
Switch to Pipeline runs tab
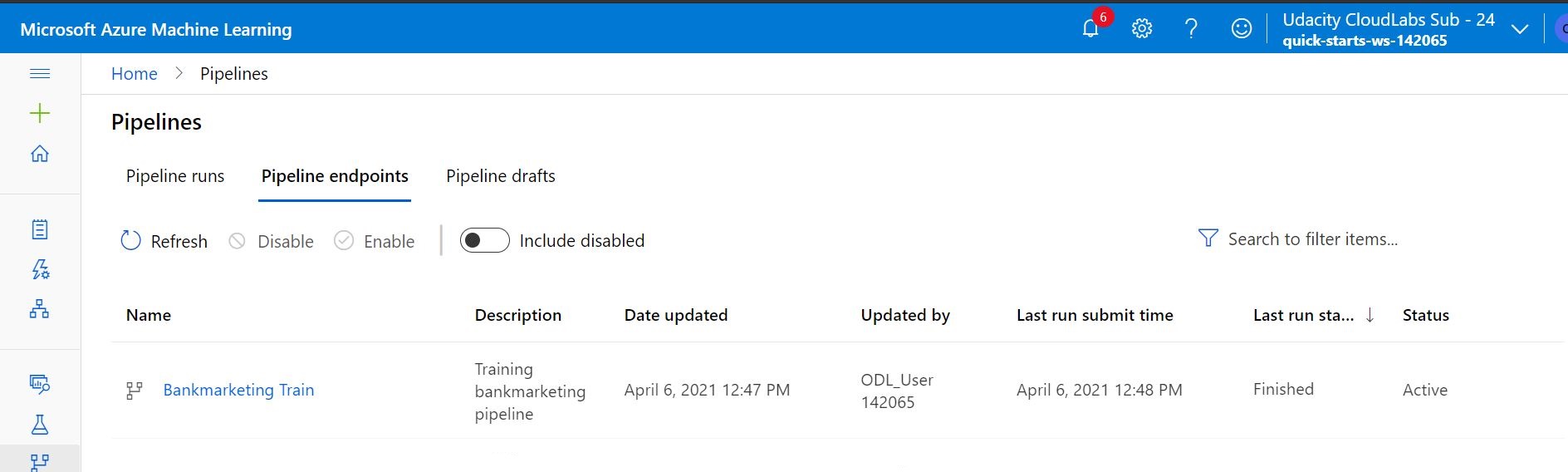click(175, 176)
